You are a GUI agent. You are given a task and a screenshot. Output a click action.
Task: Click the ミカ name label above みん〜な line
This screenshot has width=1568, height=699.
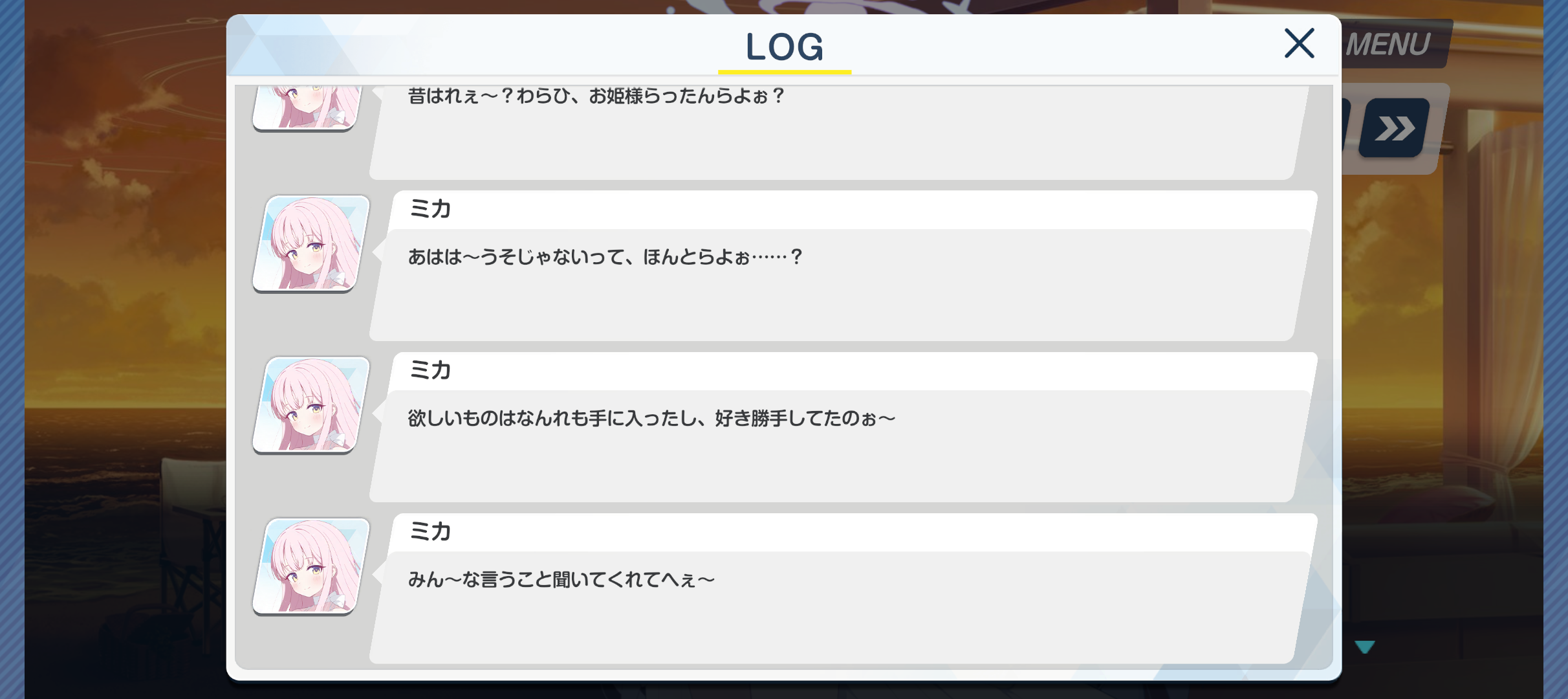point(430,531)
